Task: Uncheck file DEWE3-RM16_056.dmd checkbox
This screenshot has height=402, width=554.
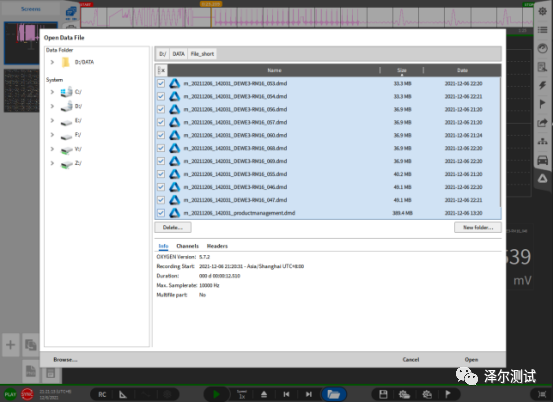Action: coord(161,109)
